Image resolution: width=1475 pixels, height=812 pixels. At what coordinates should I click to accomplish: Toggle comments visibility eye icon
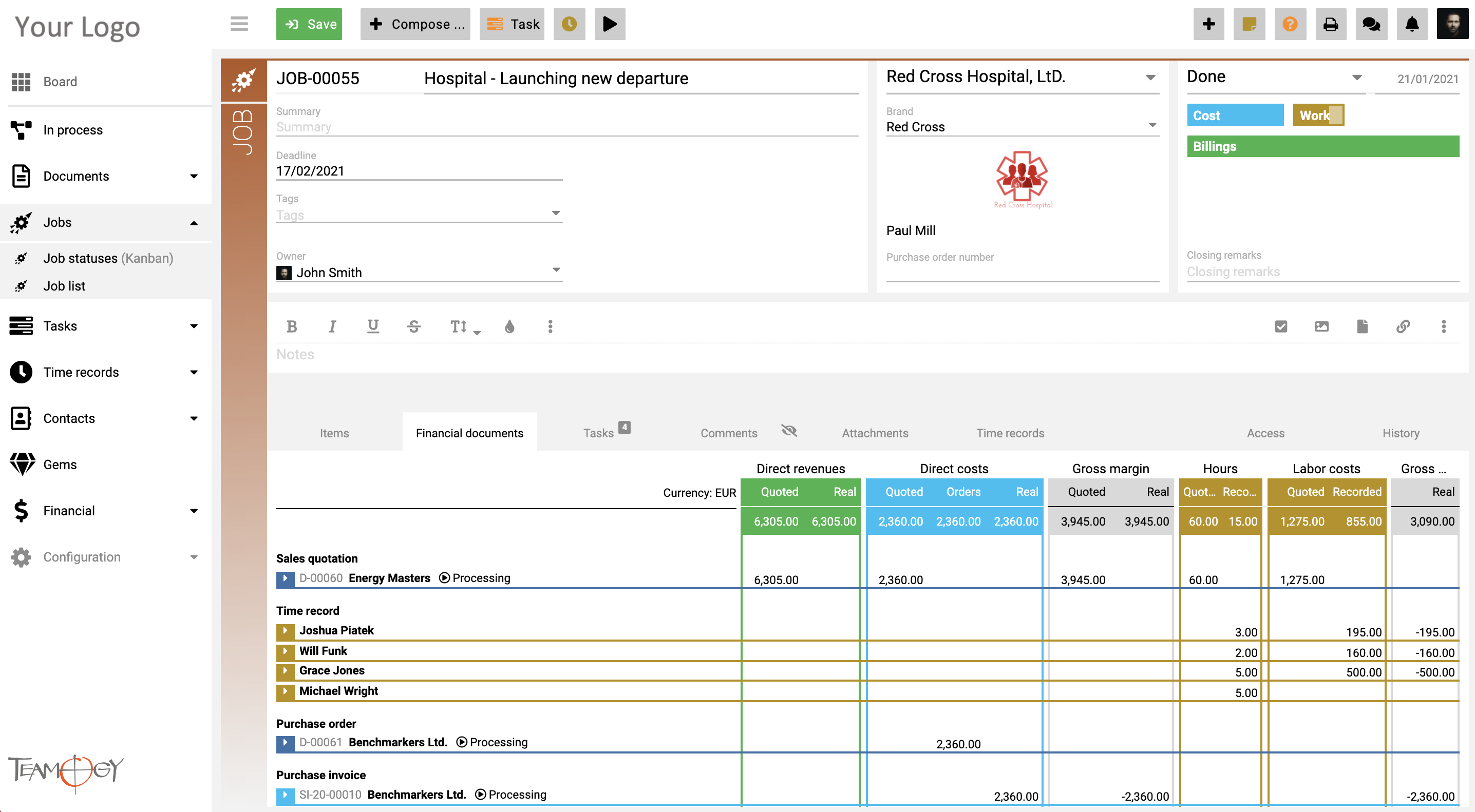point(789,430)
